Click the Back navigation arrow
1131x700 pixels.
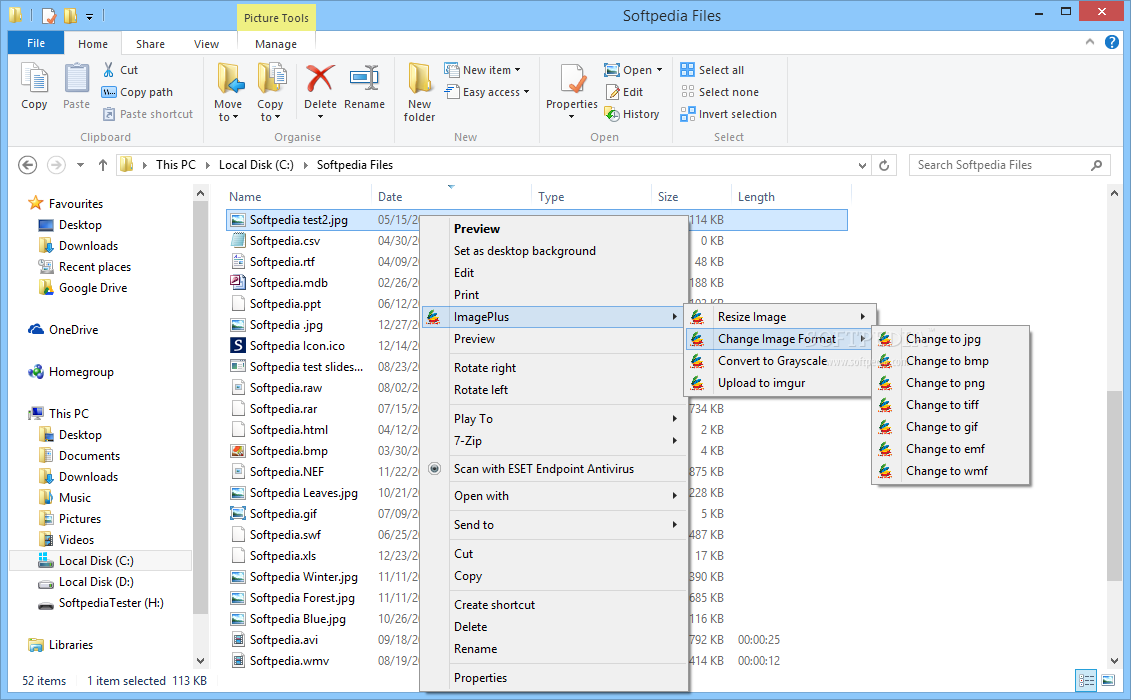[27, 165]
